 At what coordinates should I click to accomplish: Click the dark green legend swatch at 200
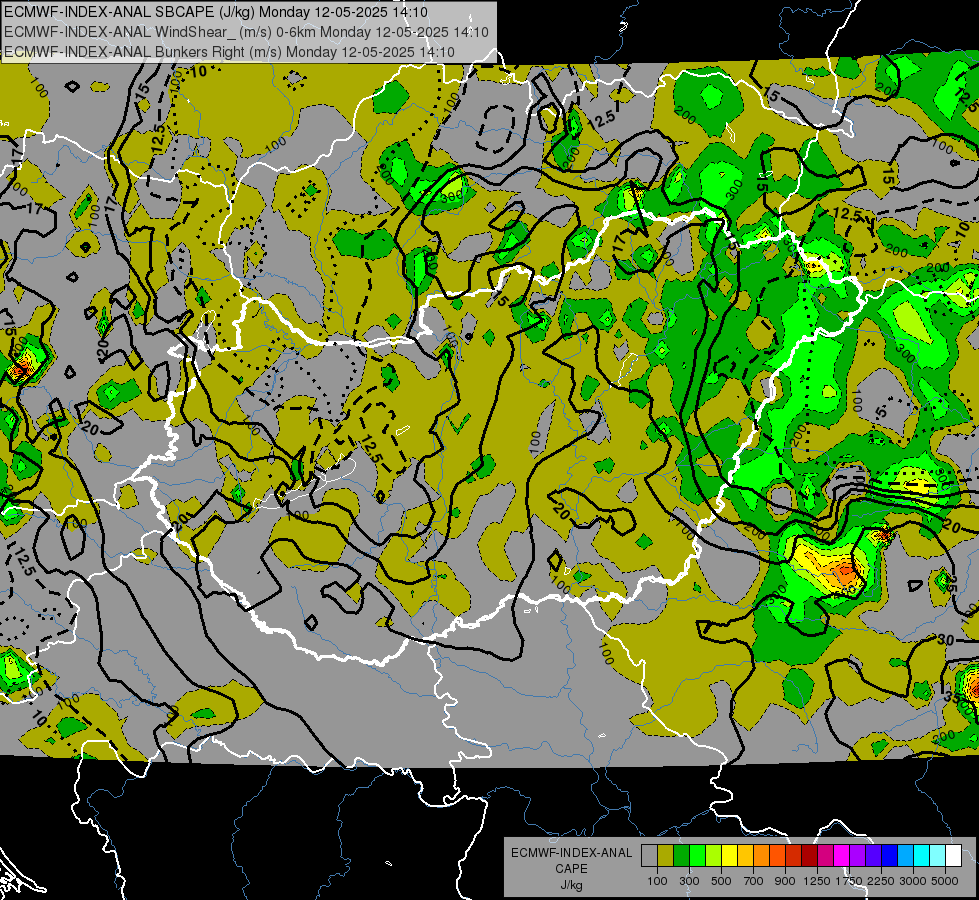pyautogui.click(x=682, y=856)
